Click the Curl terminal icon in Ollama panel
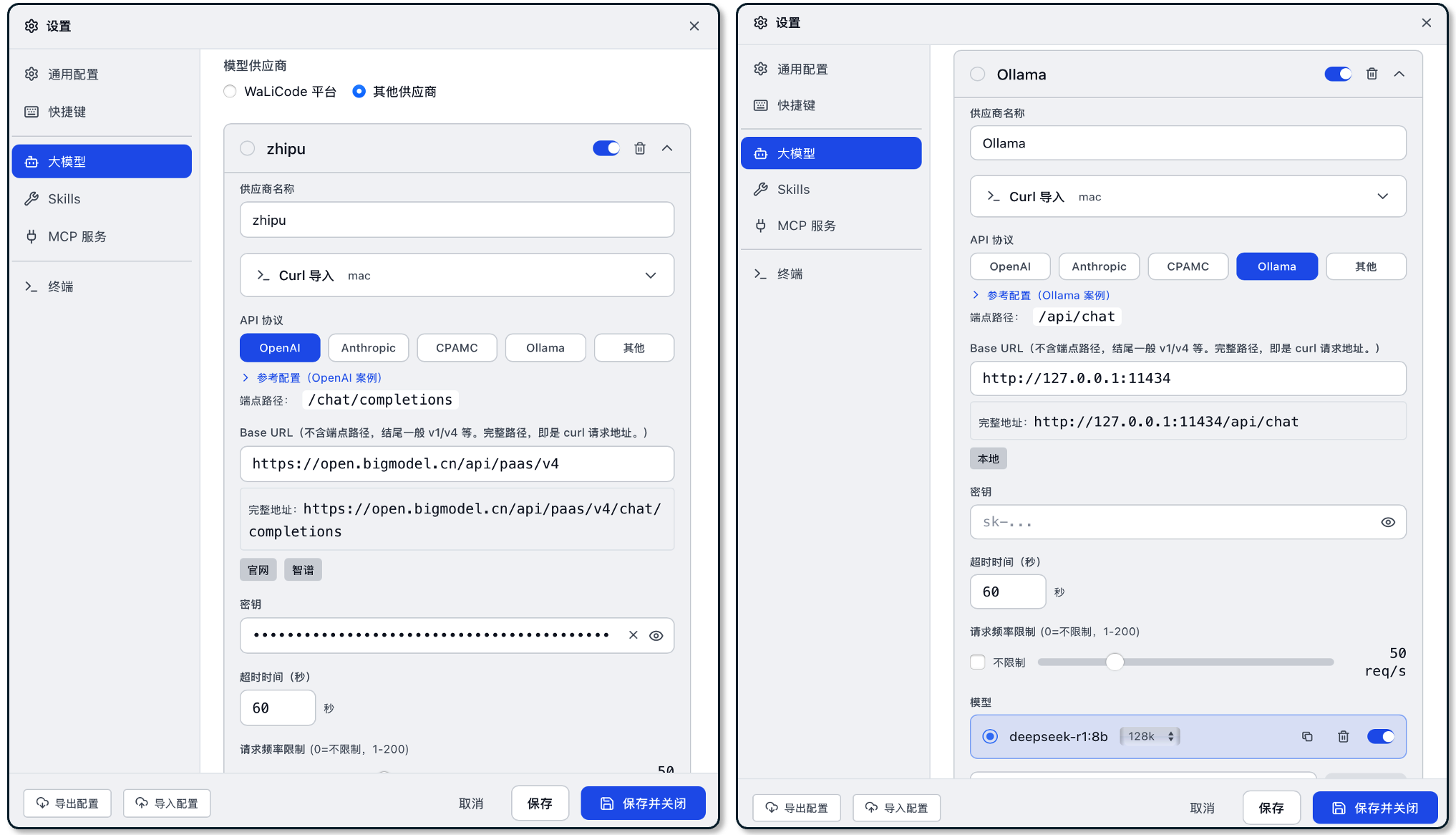This screenshot has width=1456, height=835. click(994, 196)
